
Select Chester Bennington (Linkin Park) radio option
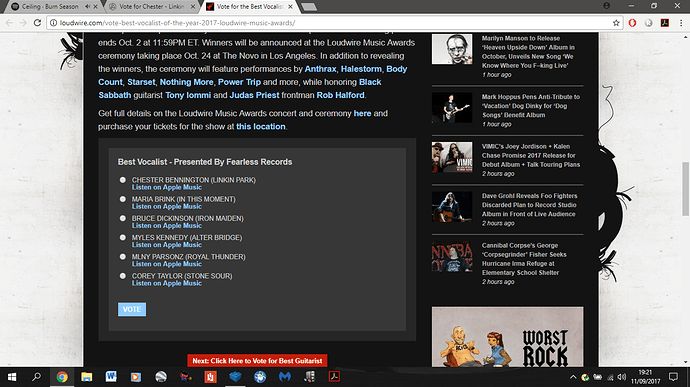[123, 180]
